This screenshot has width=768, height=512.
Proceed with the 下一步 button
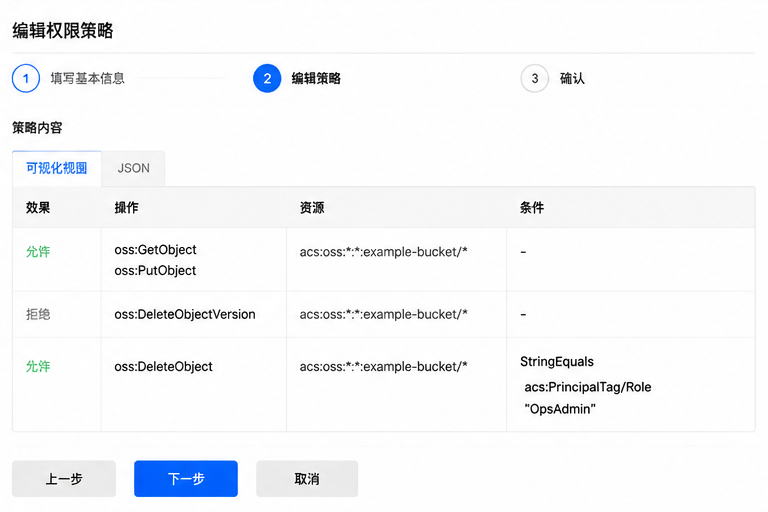(186, 479)
